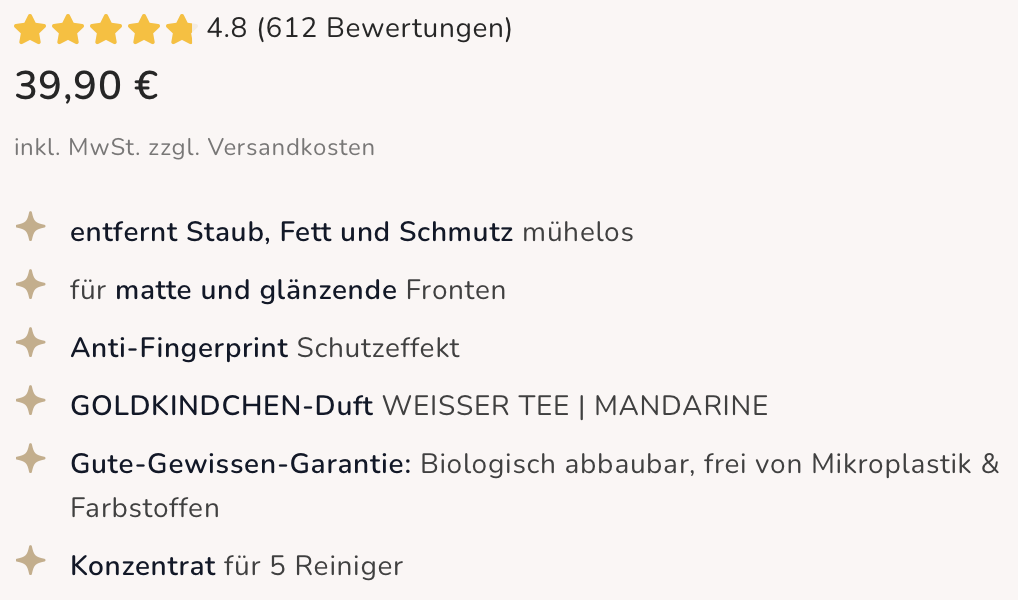This screenshot has height=600, width=1018.
Task: Click sparkle icon beside GOLDKINDCHEN-Duft line
Action: point(31,401)
